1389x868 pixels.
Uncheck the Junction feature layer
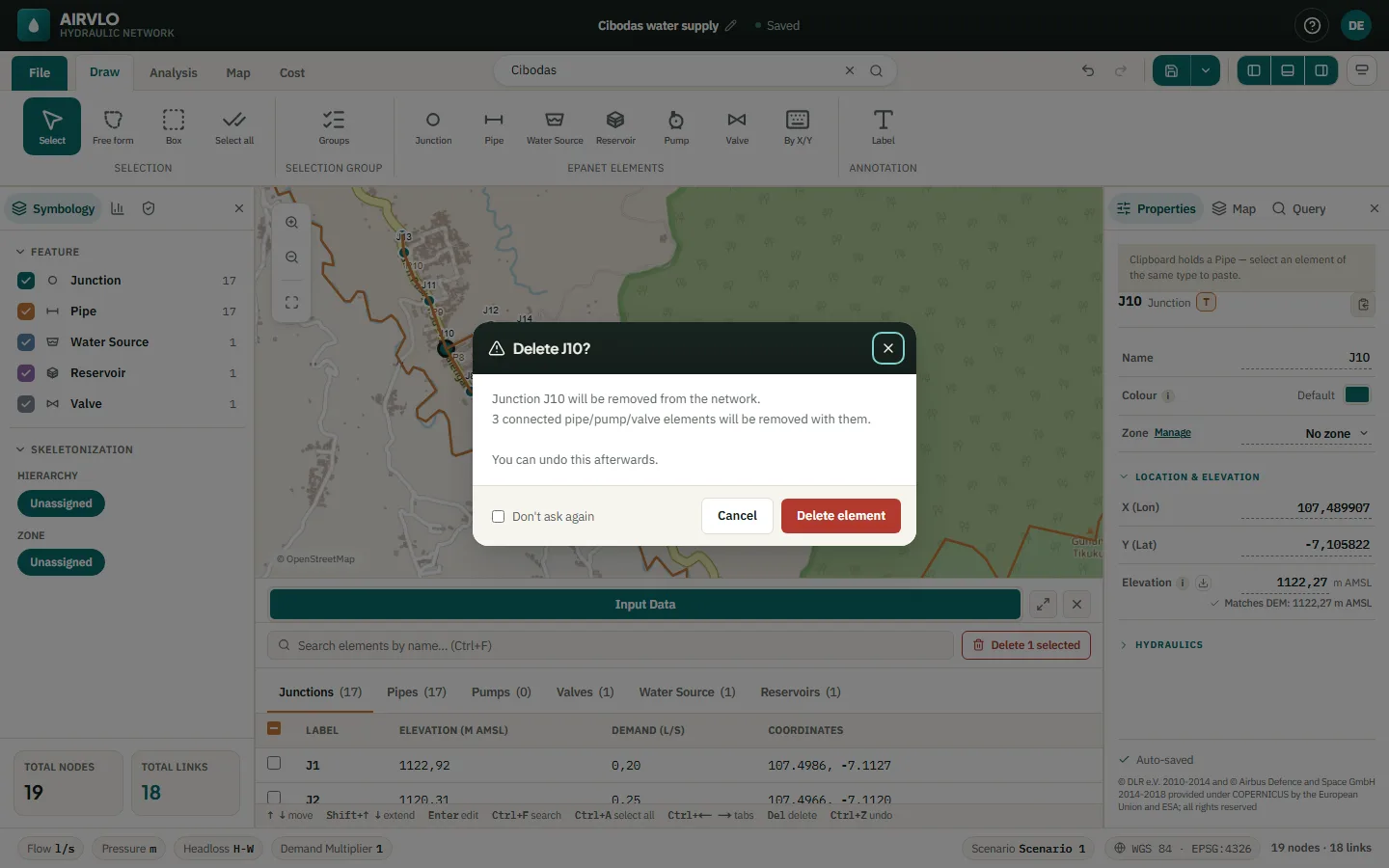point(26,281)
